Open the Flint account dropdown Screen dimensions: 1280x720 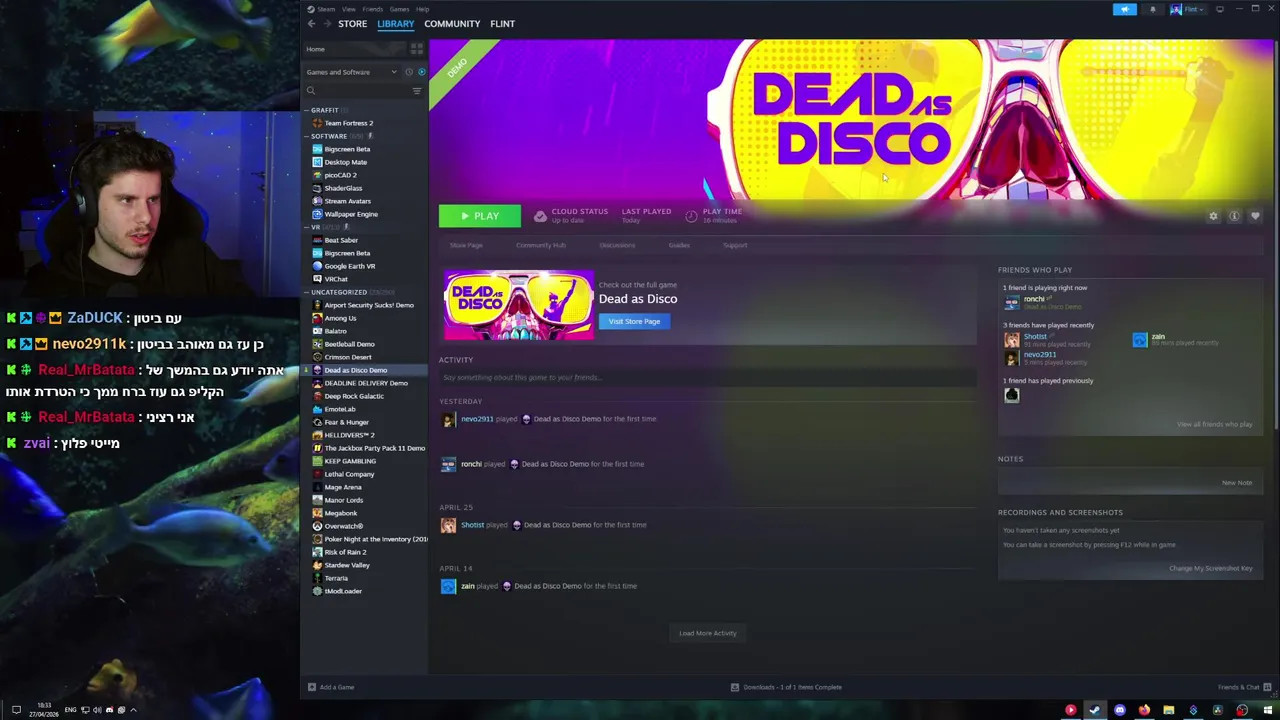1188,9
